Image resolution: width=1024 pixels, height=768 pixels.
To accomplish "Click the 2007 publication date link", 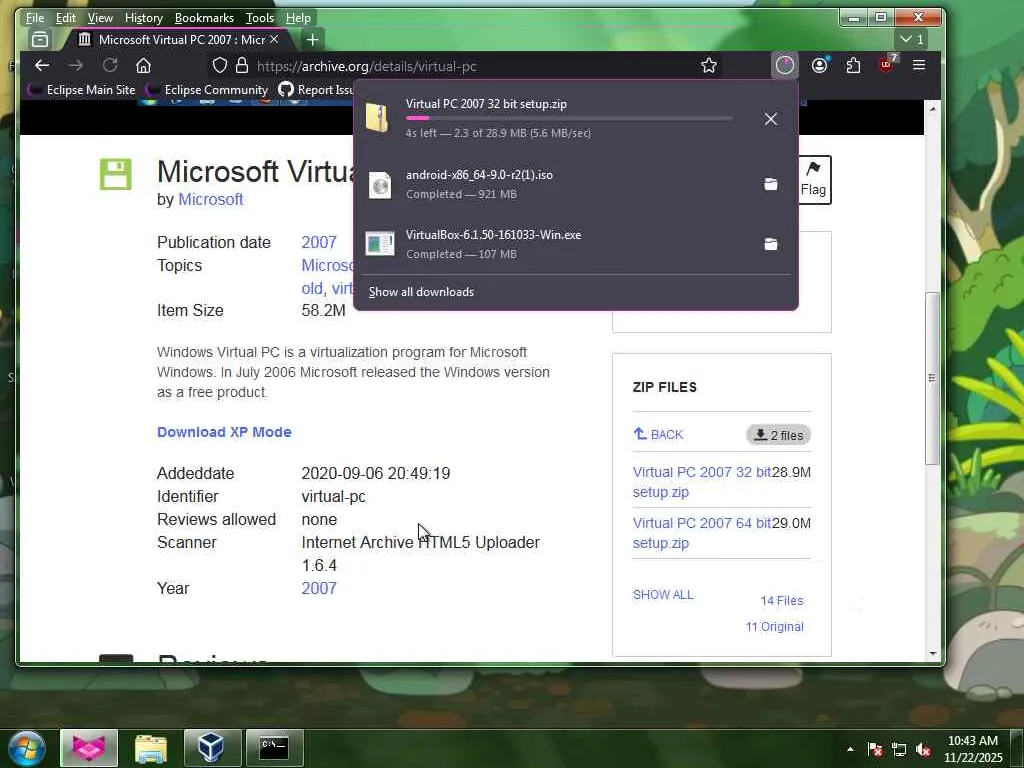I will point(319,242).
